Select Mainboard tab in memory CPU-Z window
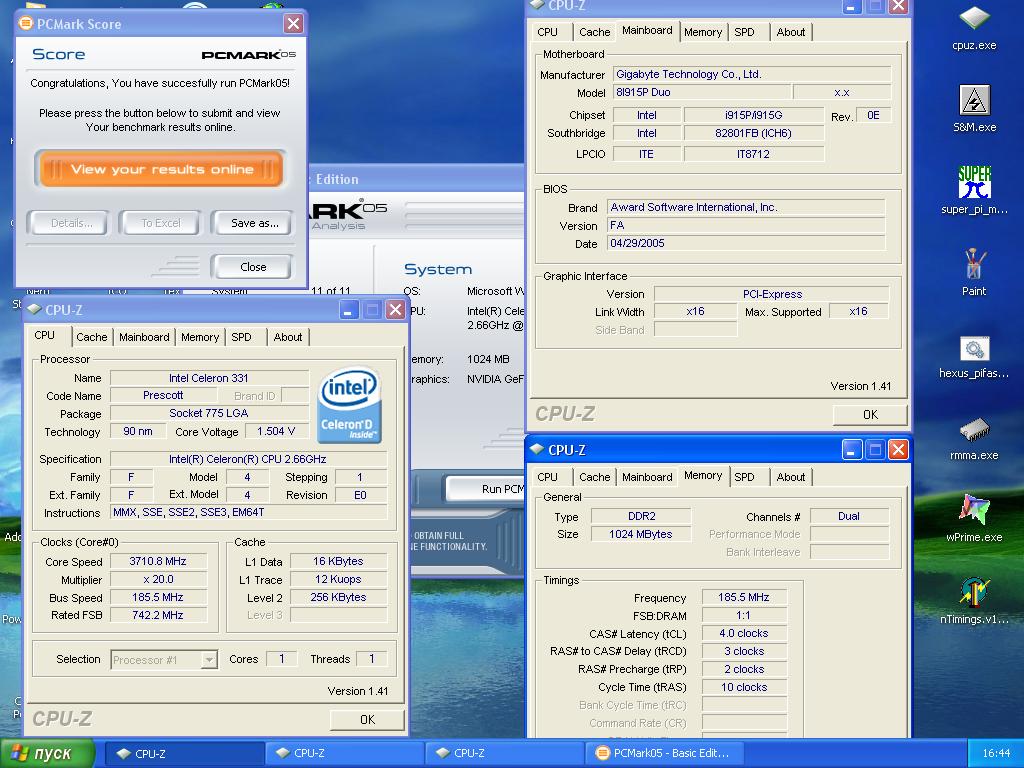This screenshot has width=1024, height=768. 647,477
